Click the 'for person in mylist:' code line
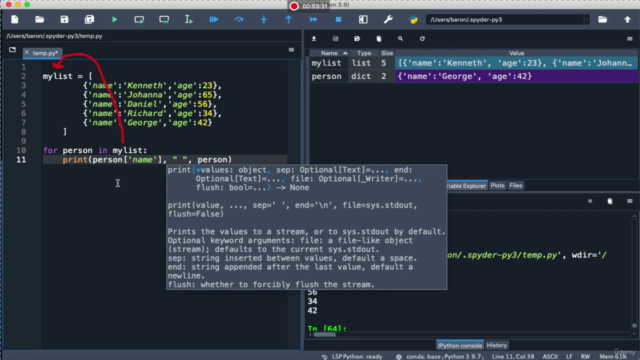The height and width of the screenshot is (360, 640). point(95,150)
